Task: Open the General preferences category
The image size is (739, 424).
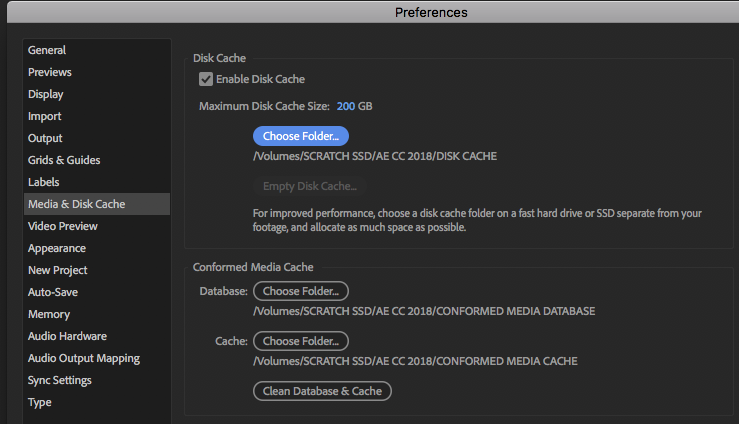Action: 47,50
